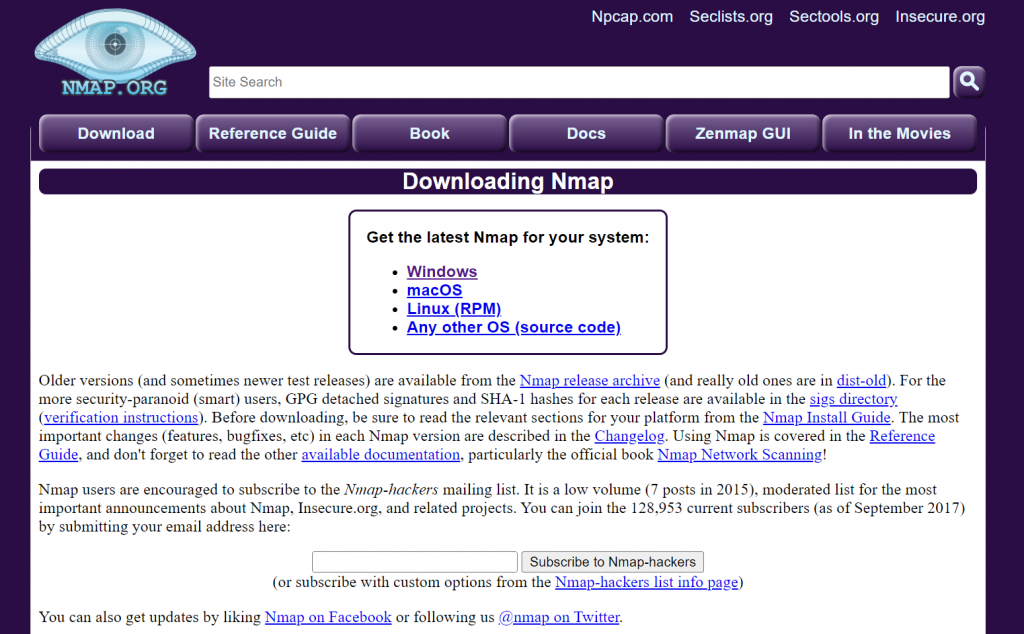Open the Docs tab
1024x634 pixels.
[586, 133]
